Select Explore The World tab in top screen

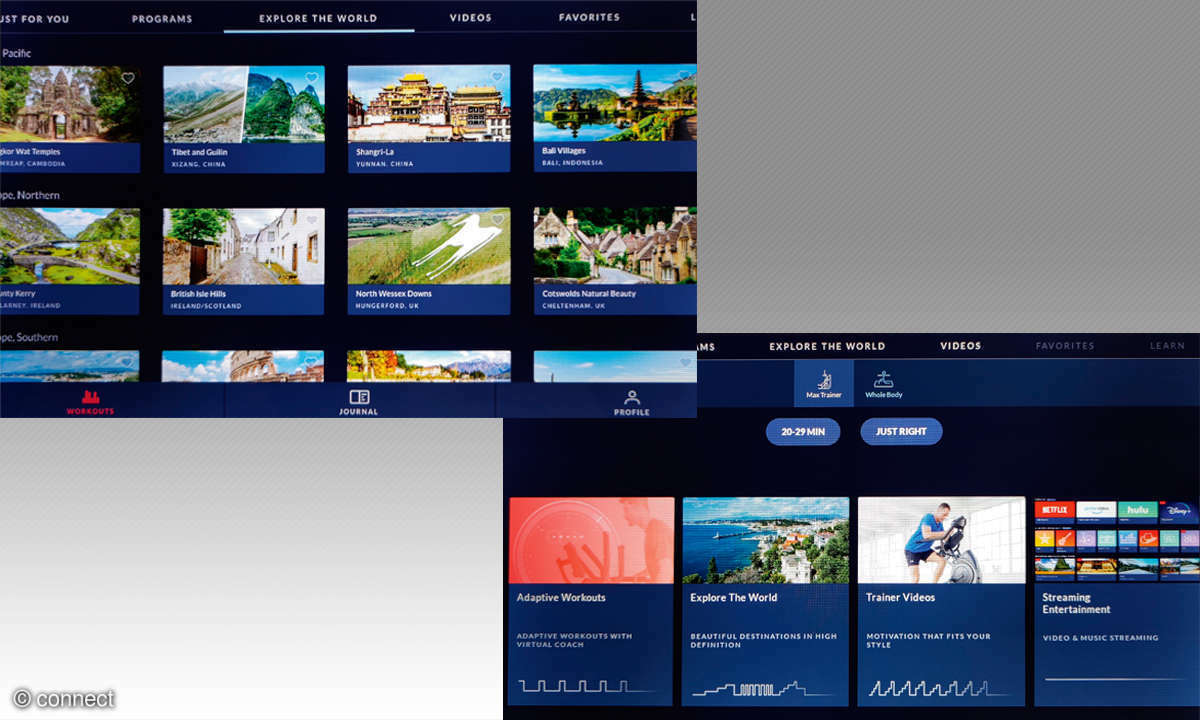[318, 18]
